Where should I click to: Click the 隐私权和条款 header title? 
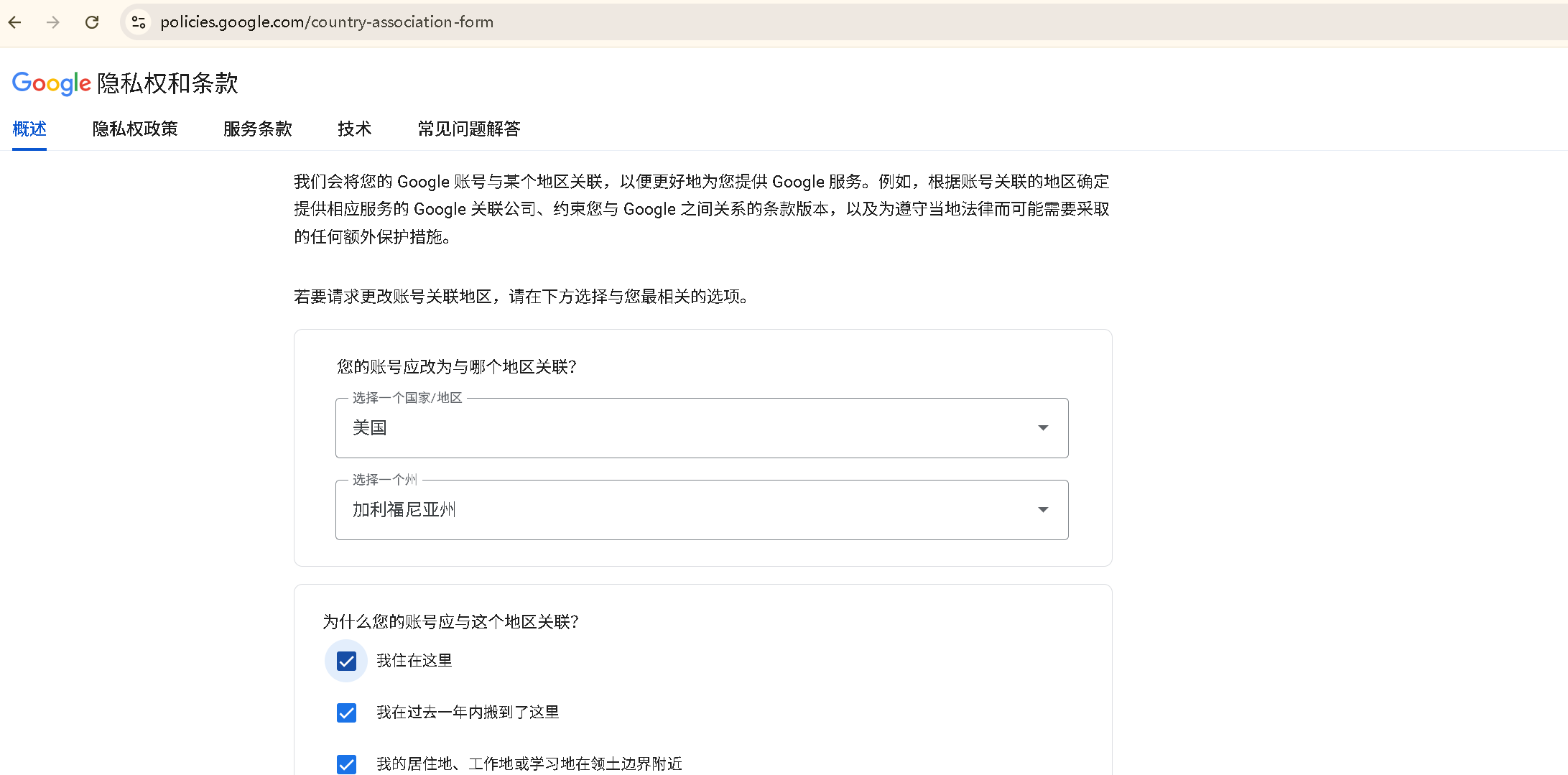tap(167, 83)
